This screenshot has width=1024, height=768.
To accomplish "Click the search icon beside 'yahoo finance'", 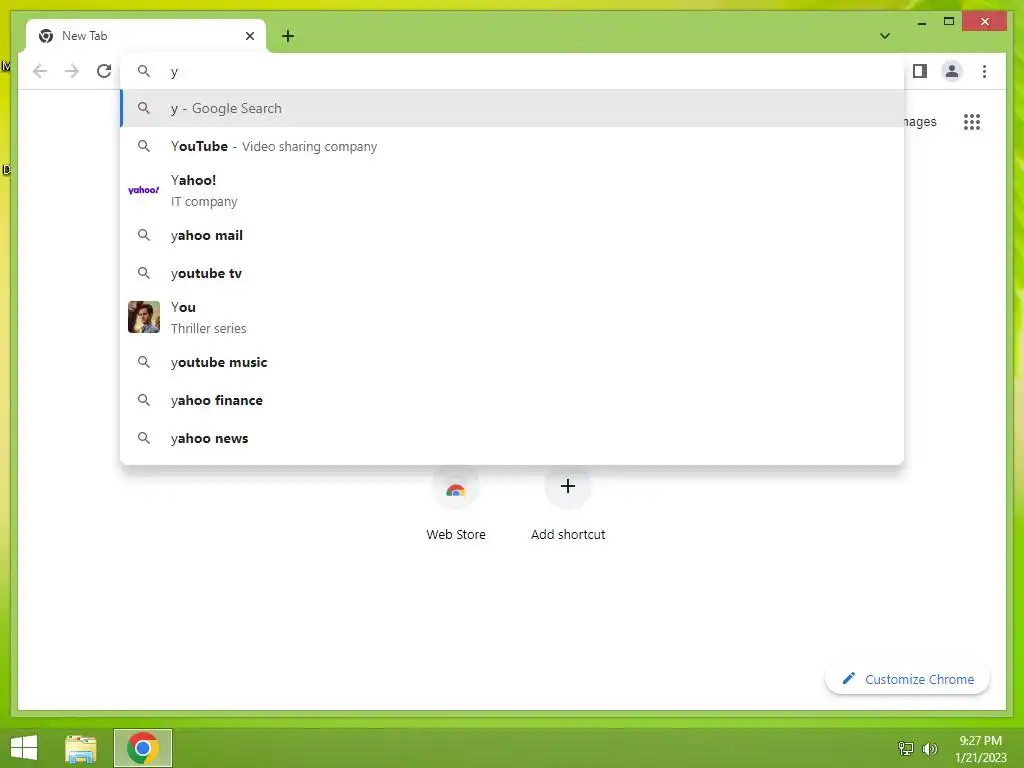I will click(x=144, y=400).
